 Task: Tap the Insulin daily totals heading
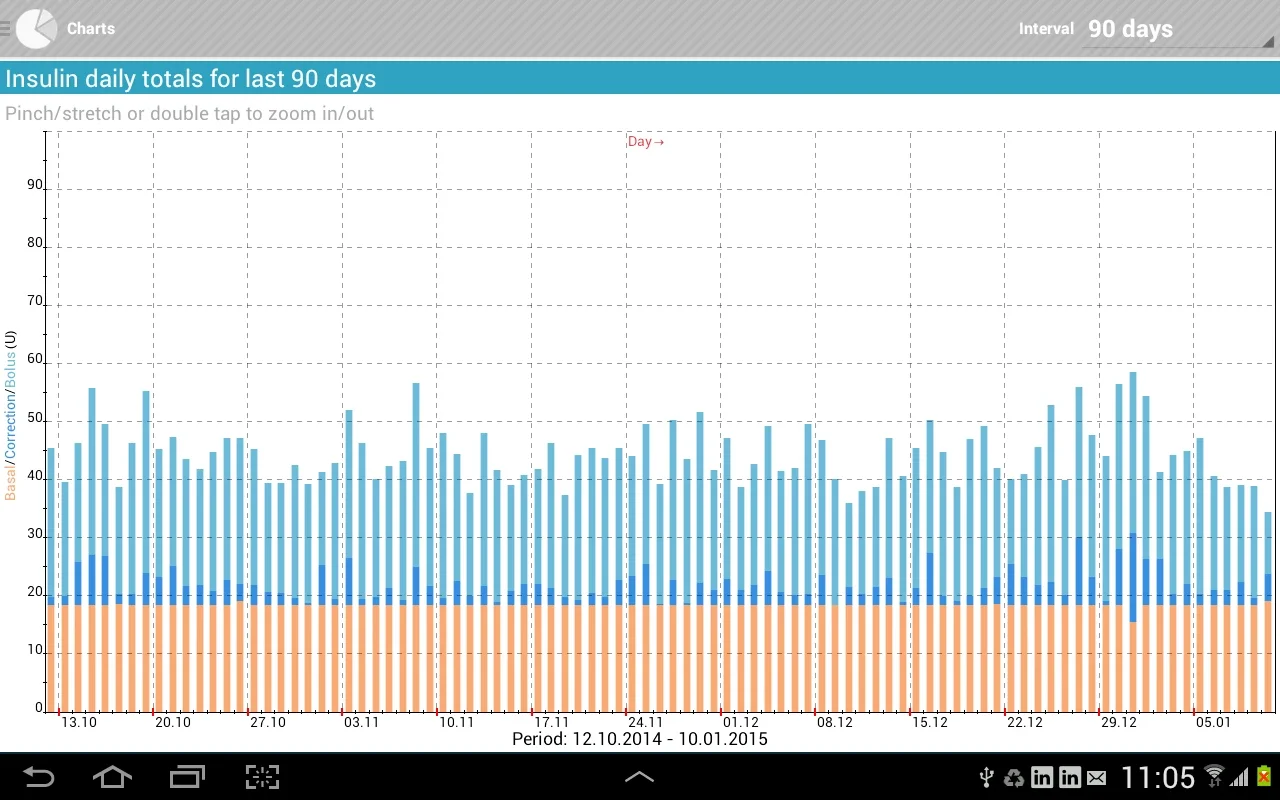tap(191, 79)
